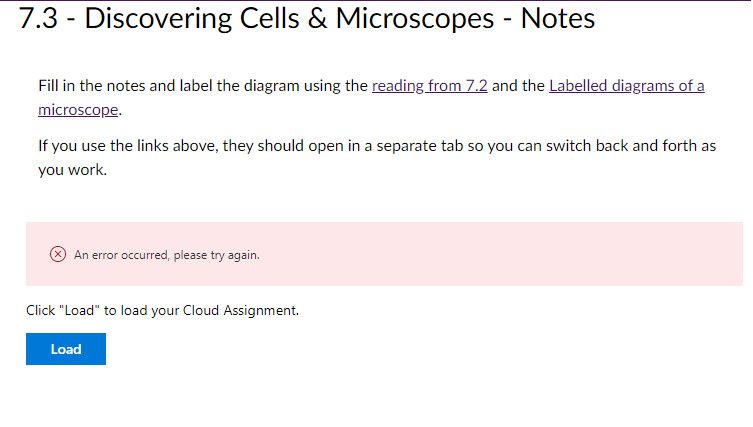
Task: Click "you work." ending the second paragraph
Action: click(72, 170)
